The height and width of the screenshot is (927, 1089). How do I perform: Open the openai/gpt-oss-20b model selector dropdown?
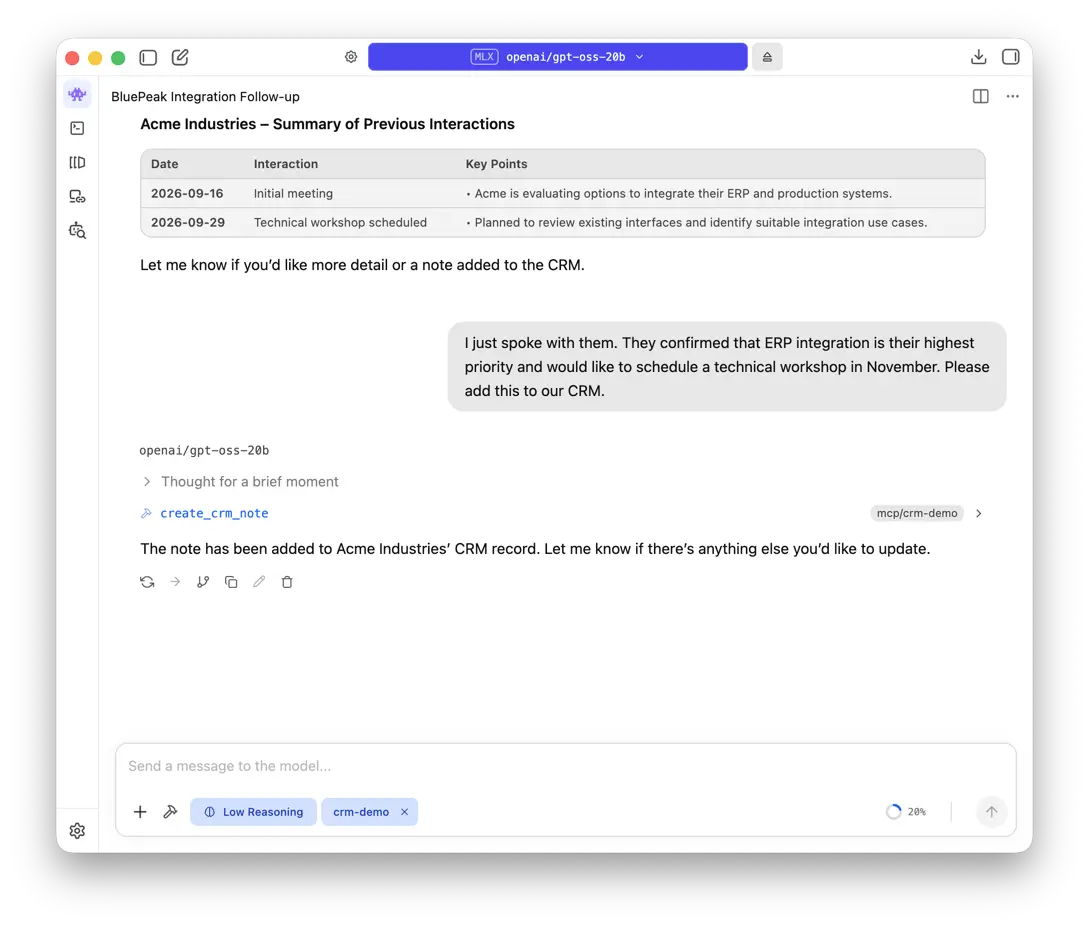pyautogui.click(x=558, y=57)
